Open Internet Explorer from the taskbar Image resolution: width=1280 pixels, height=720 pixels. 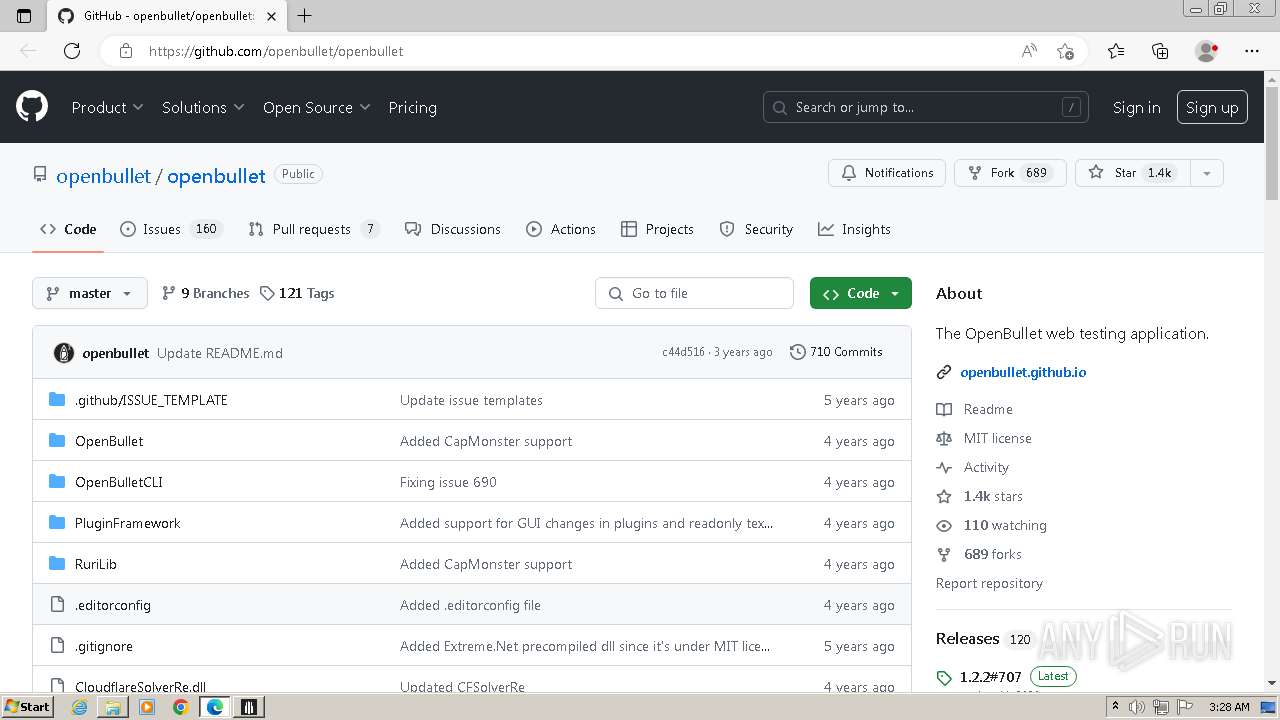coord(80,707)
